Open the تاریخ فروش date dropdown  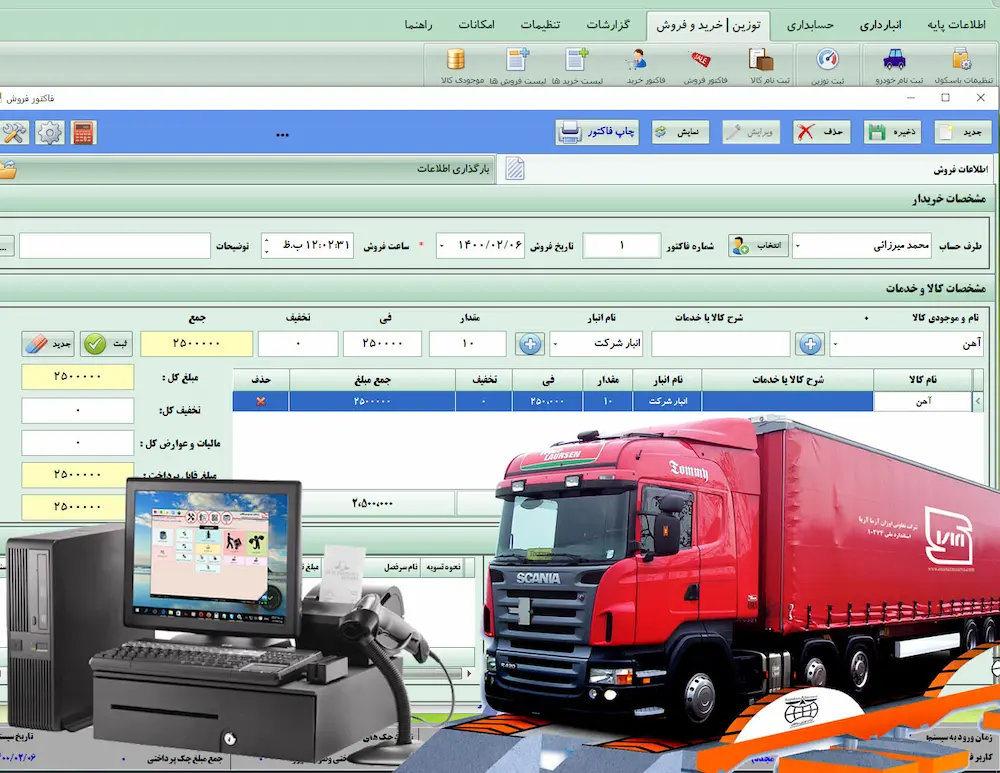point(441,246)
